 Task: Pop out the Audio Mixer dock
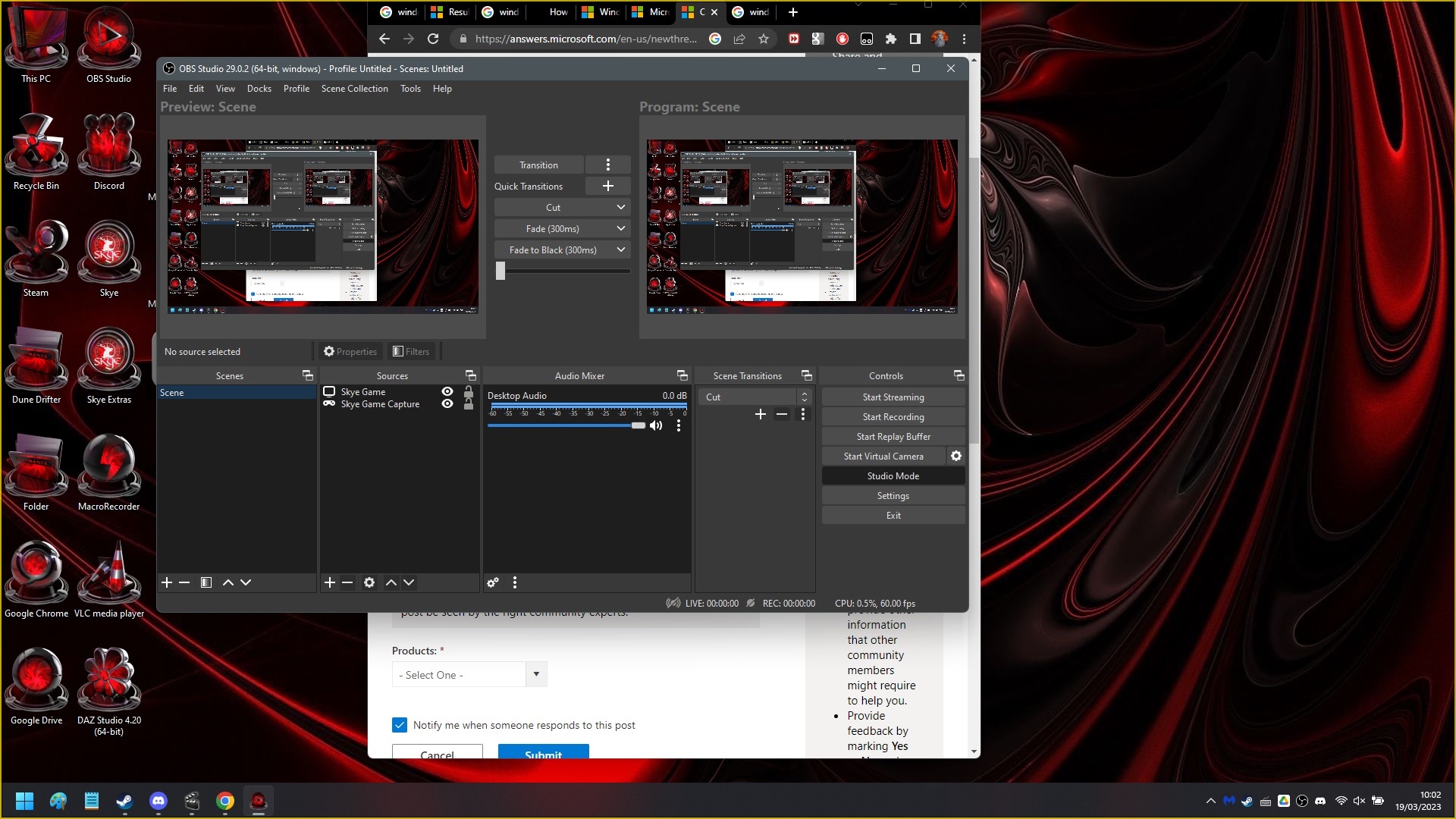[x=682, y=375]
